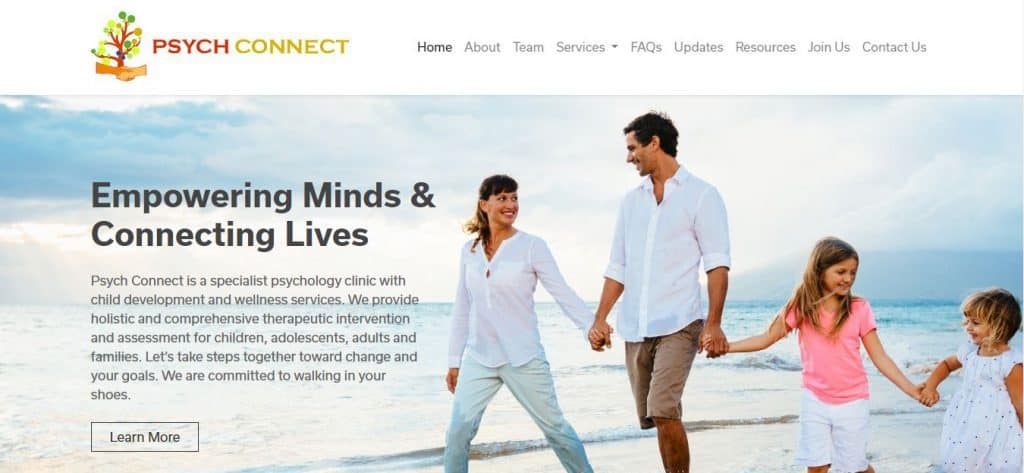Select Resources in the navigation bar
1024x473 pixels.
click(765, 47)
